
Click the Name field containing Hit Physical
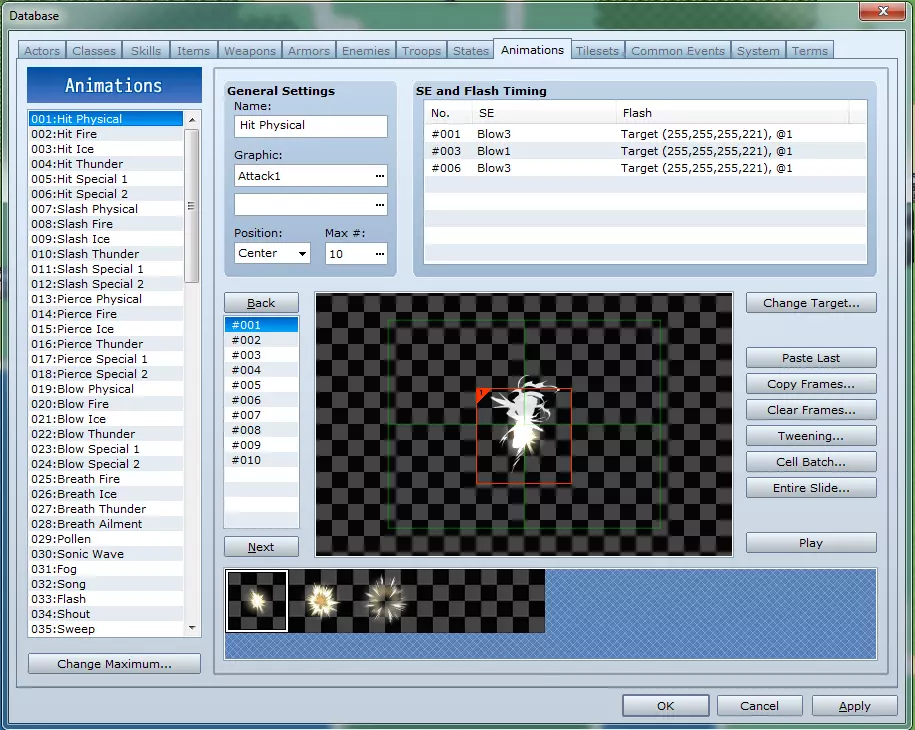coord(310,126)
